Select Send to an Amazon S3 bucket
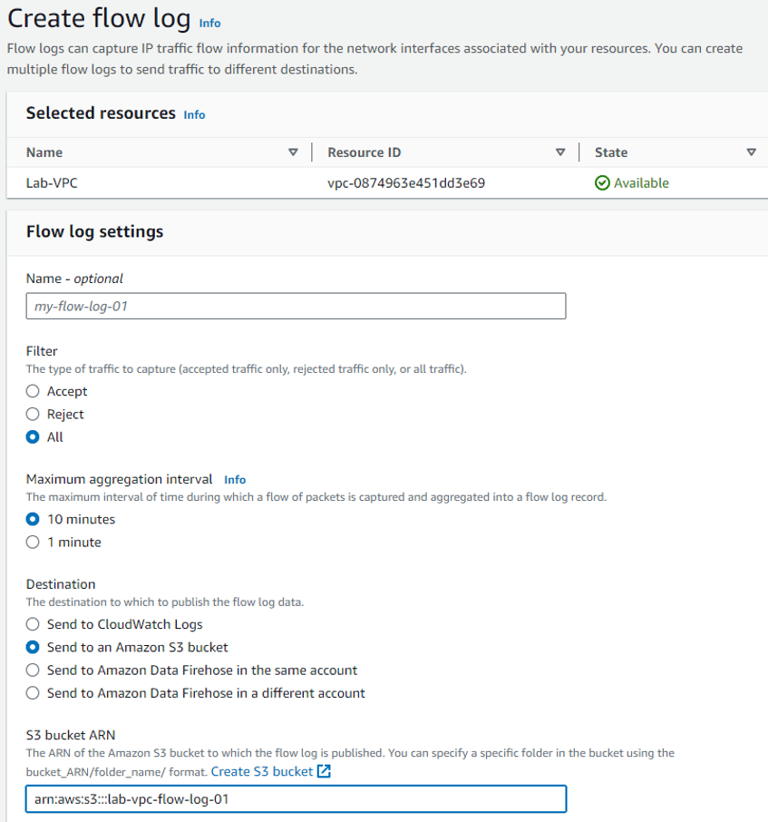Screen dimensions: 768x822 [33, 647]
